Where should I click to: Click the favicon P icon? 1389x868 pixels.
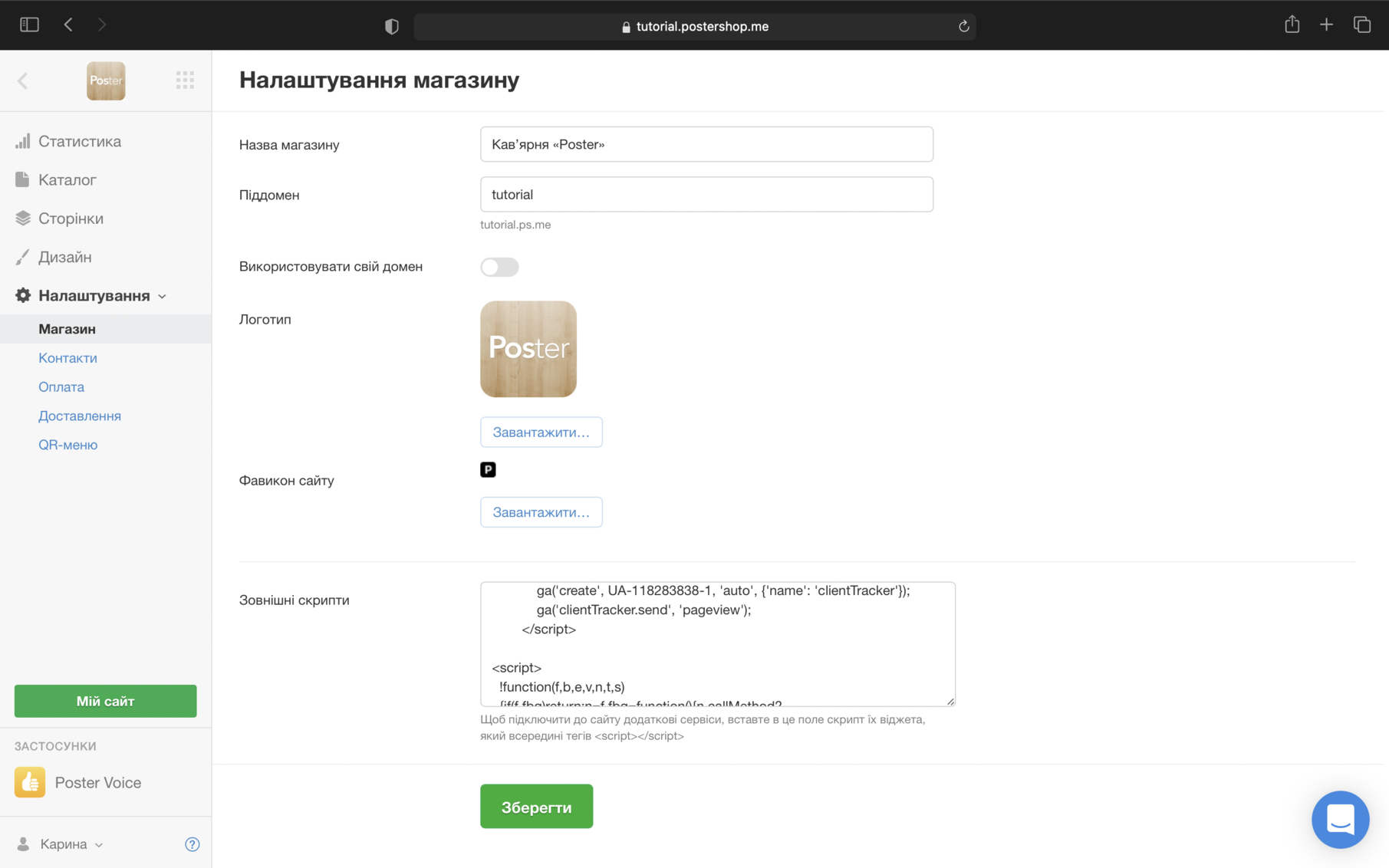click(x=488, y=470)
